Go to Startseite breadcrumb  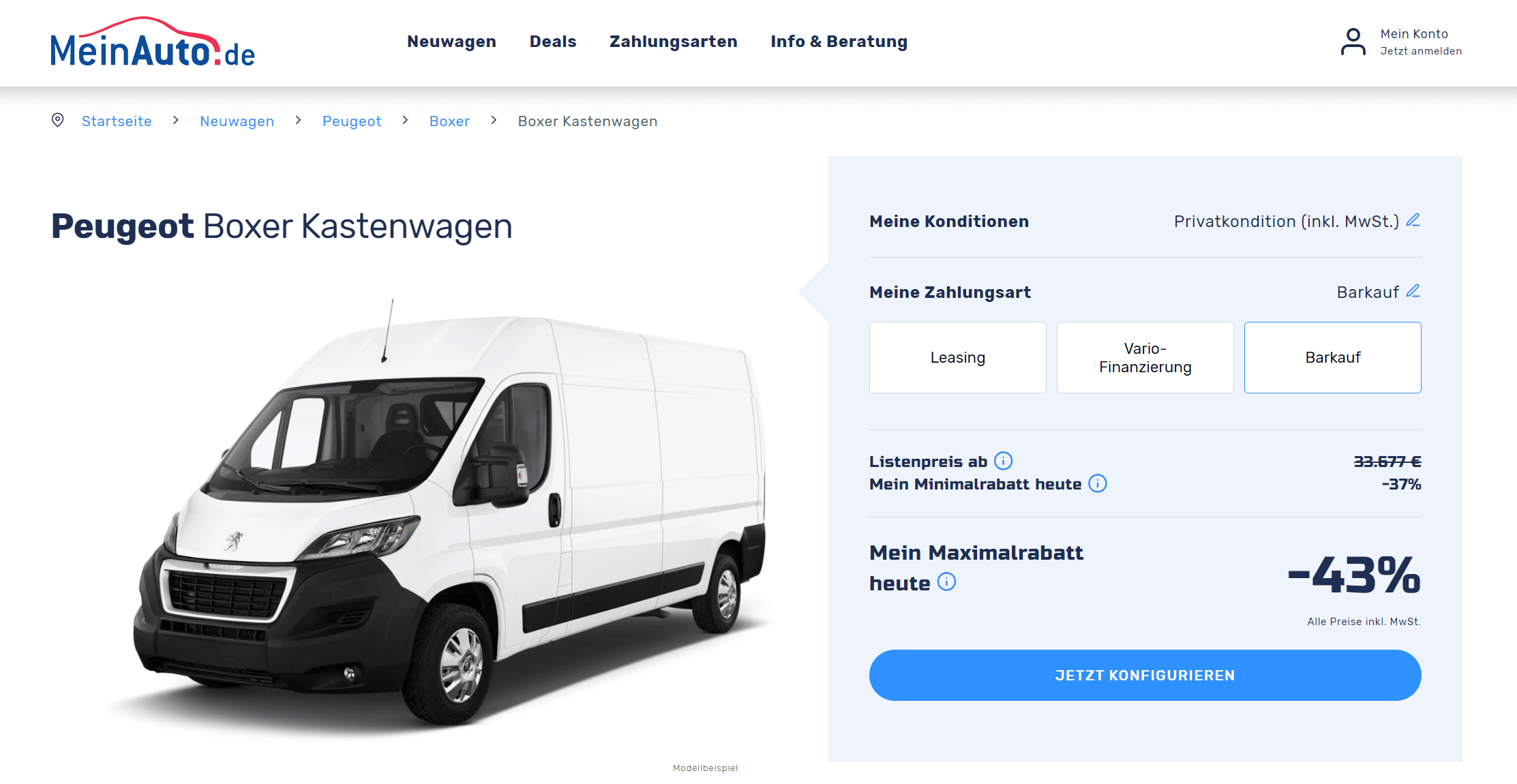click(117, 121)
